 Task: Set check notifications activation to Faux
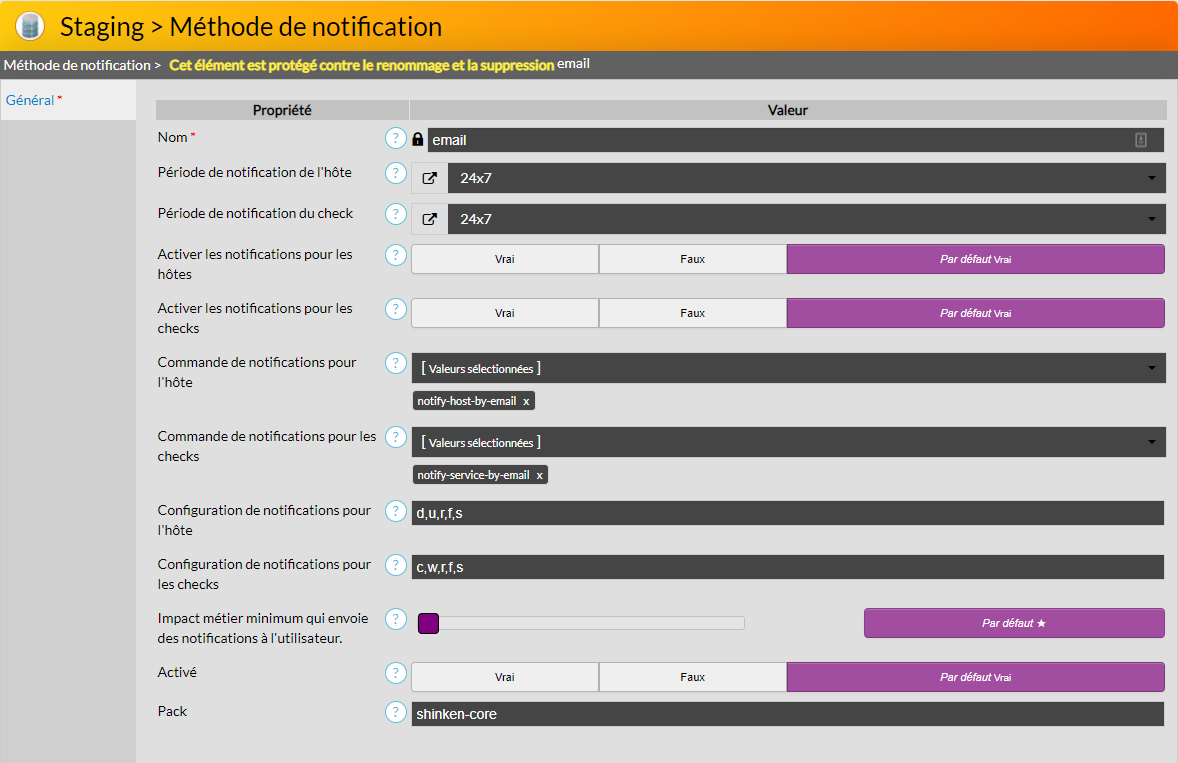click(x=692, y=313)
